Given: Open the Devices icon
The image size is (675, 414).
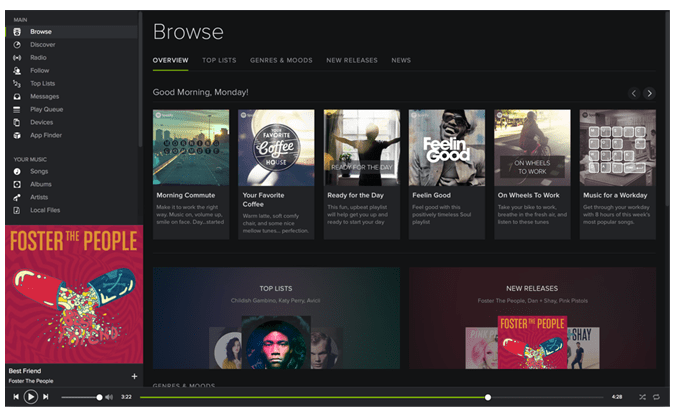Looking at the screenshot, I should 17,122.
